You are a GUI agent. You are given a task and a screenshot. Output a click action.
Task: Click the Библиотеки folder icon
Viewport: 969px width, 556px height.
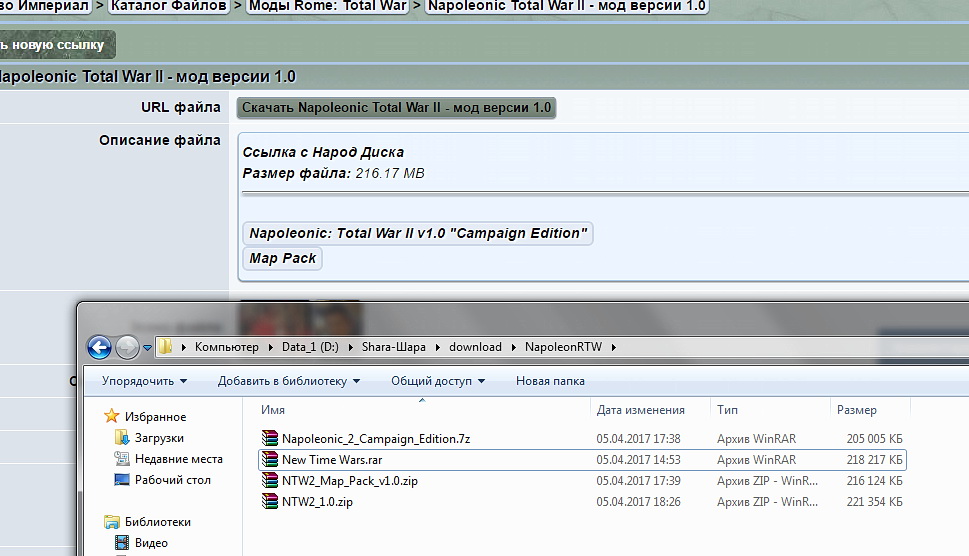coord(112,522)
